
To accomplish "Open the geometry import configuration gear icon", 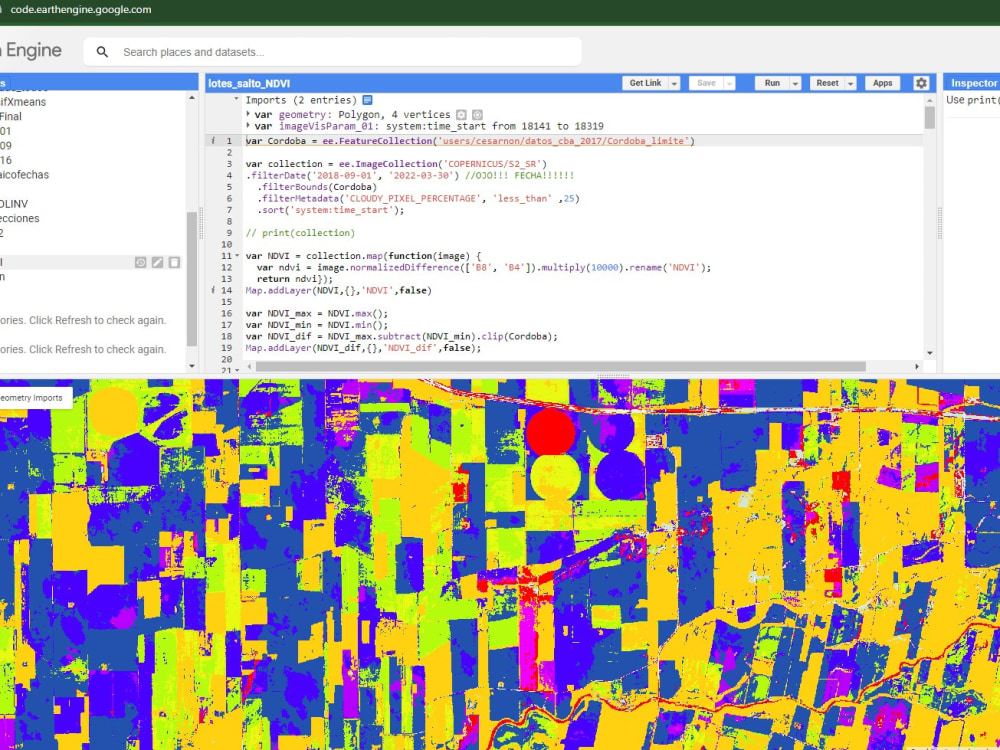I will tap(462, 114).
